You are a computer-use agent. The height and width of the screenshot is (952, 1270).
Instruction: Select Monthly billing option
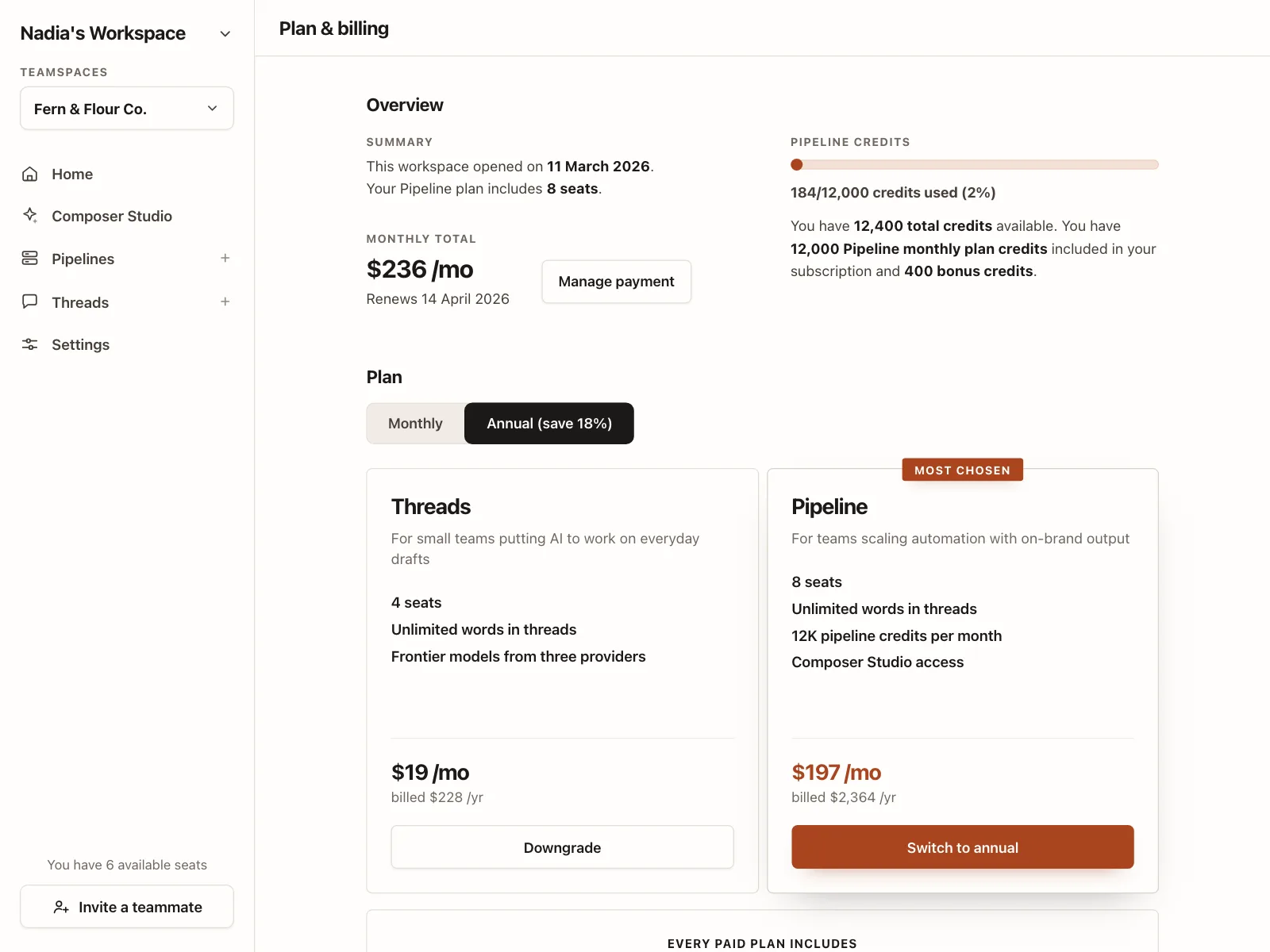tap(415, 424)
